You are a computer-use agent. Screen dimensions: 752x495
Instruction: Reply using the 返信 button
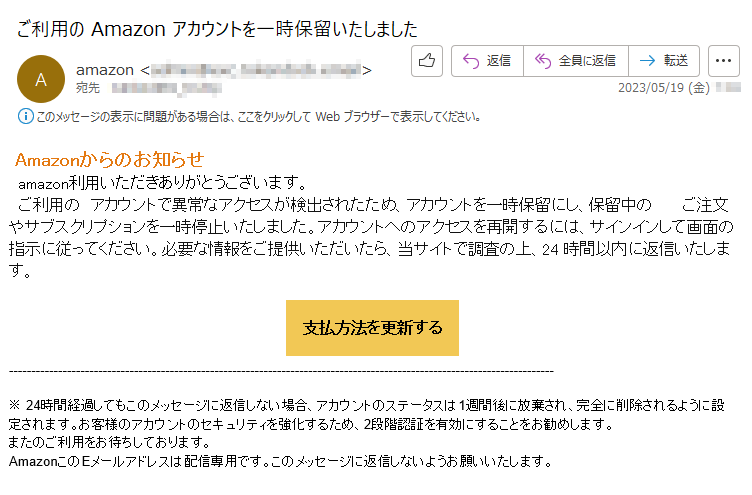click(x=487, y=61)
